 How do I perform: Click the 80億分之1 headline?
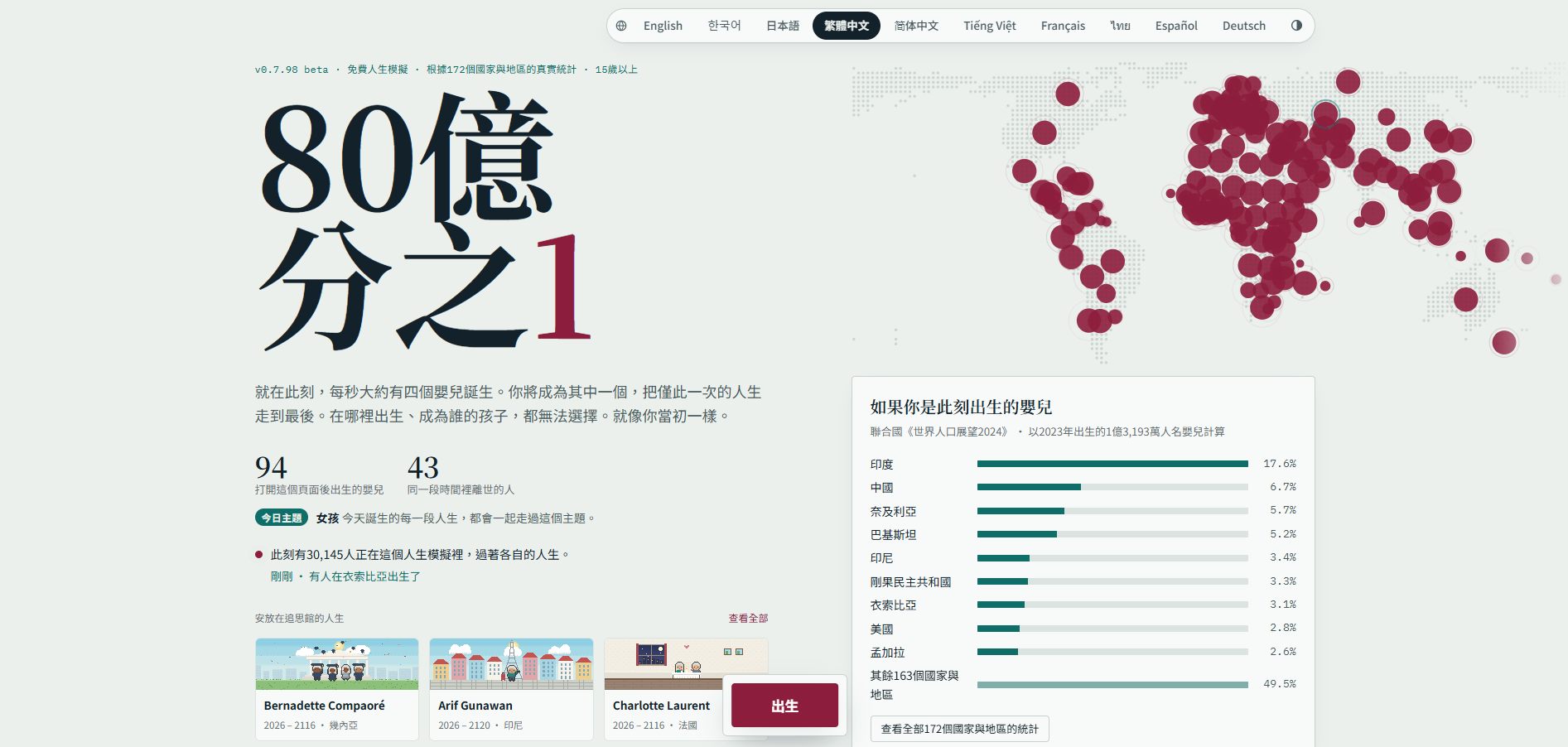426,222
